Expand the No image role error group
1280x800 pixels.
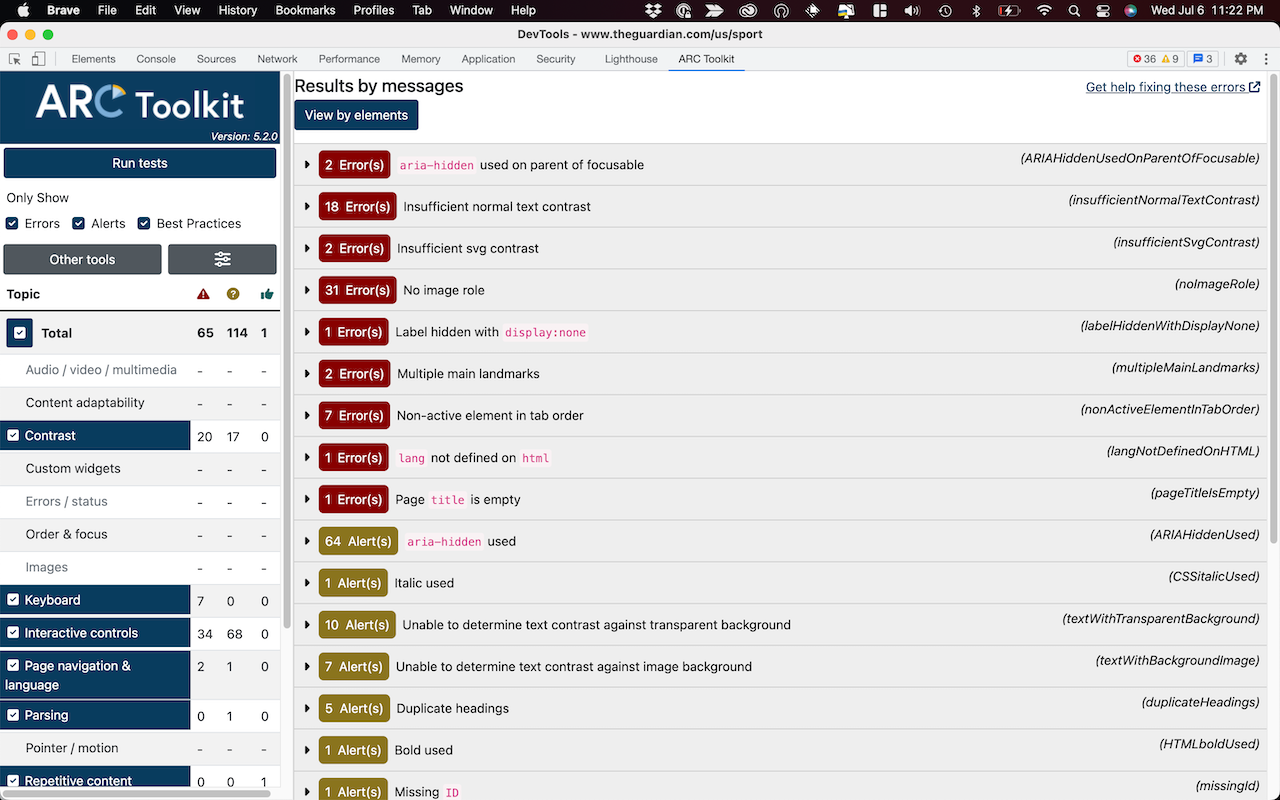306,290
